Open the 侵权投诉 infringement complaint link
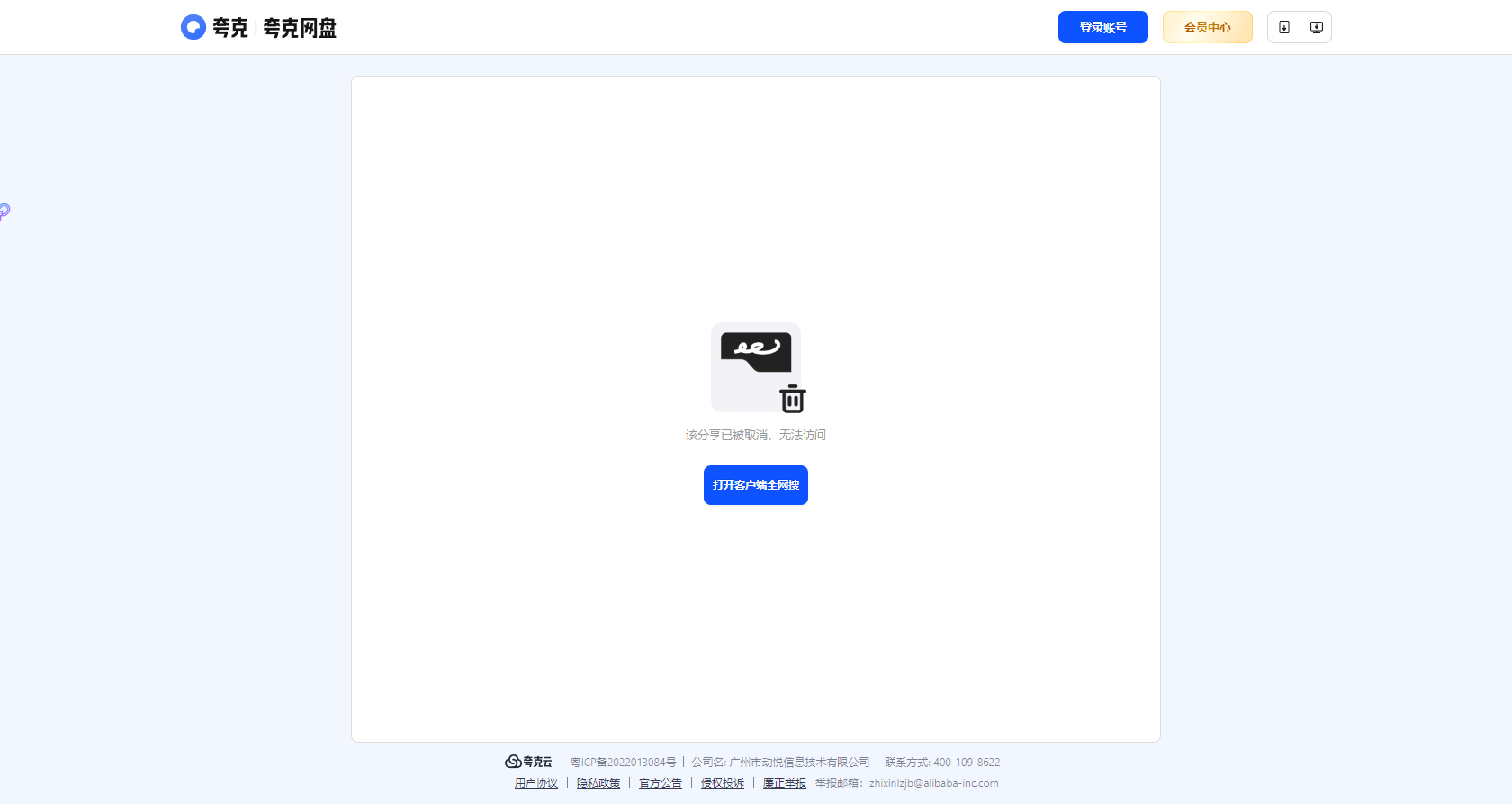 pos(723,783)
